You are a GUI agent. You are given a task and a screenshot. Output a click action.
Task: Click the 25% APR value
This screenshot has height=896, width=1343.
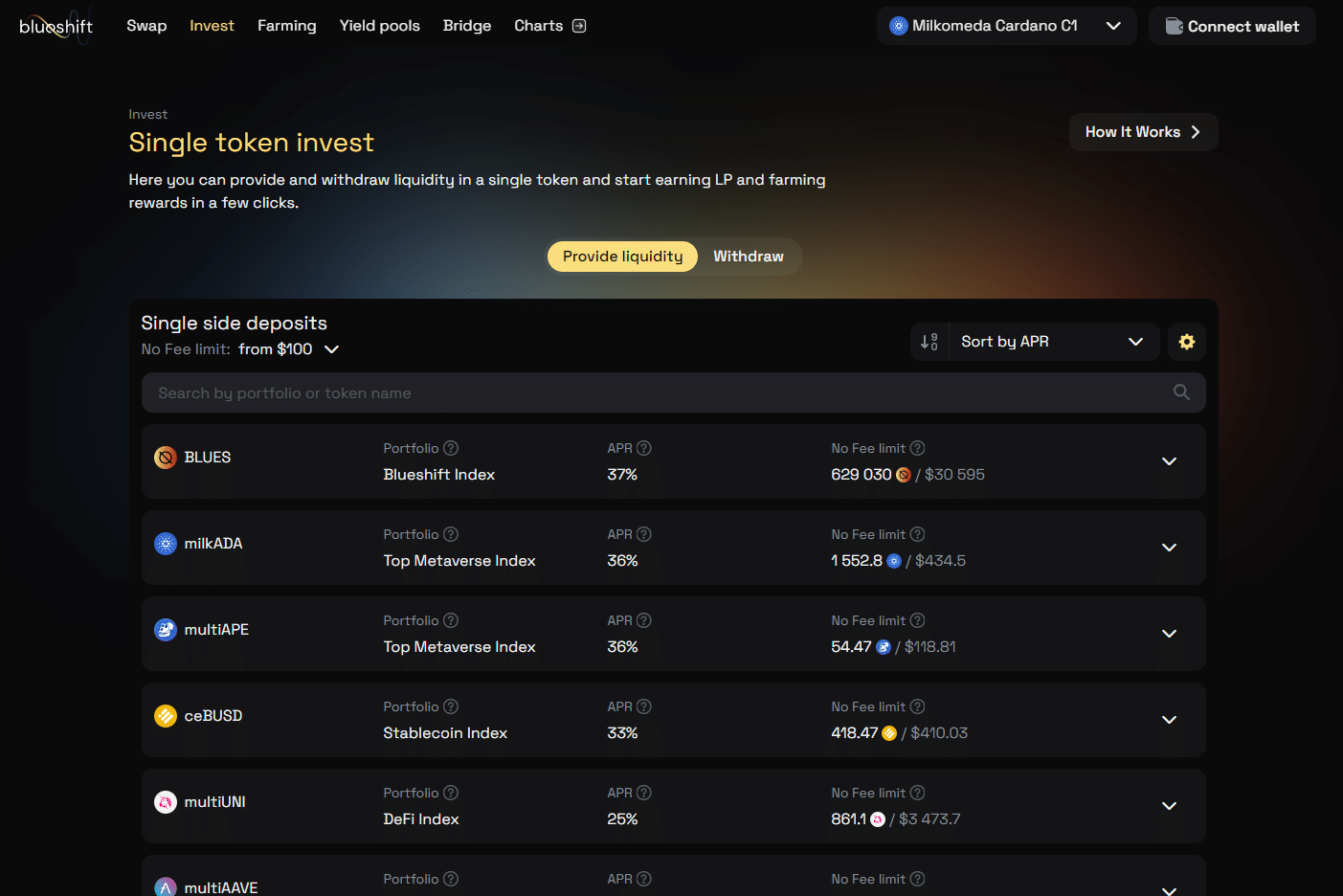click(x=622, y=819)
